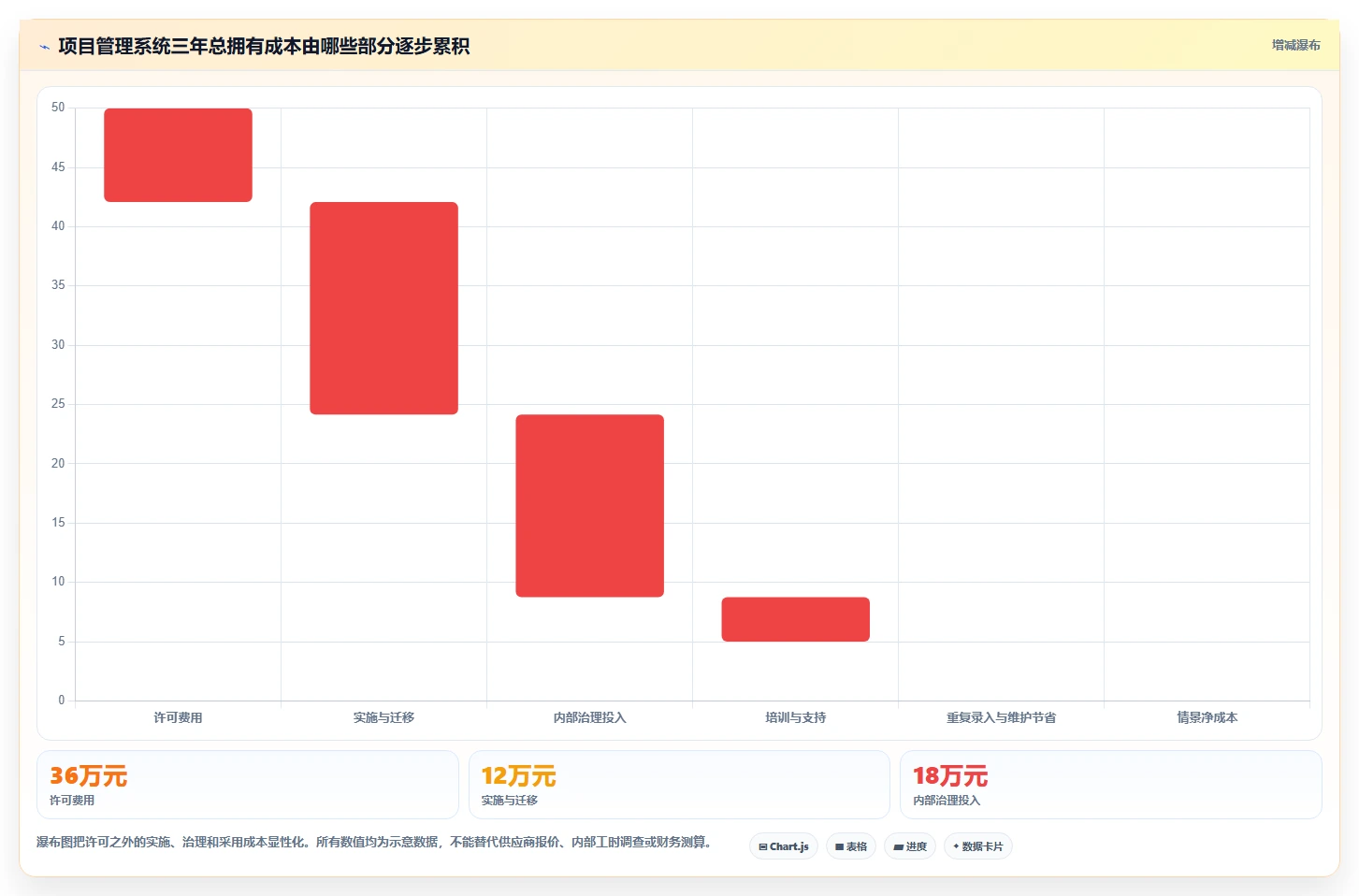Click the y-axis tick label 5
Image resolution: width=1359 pixels, height=896 pixels.
62,642
